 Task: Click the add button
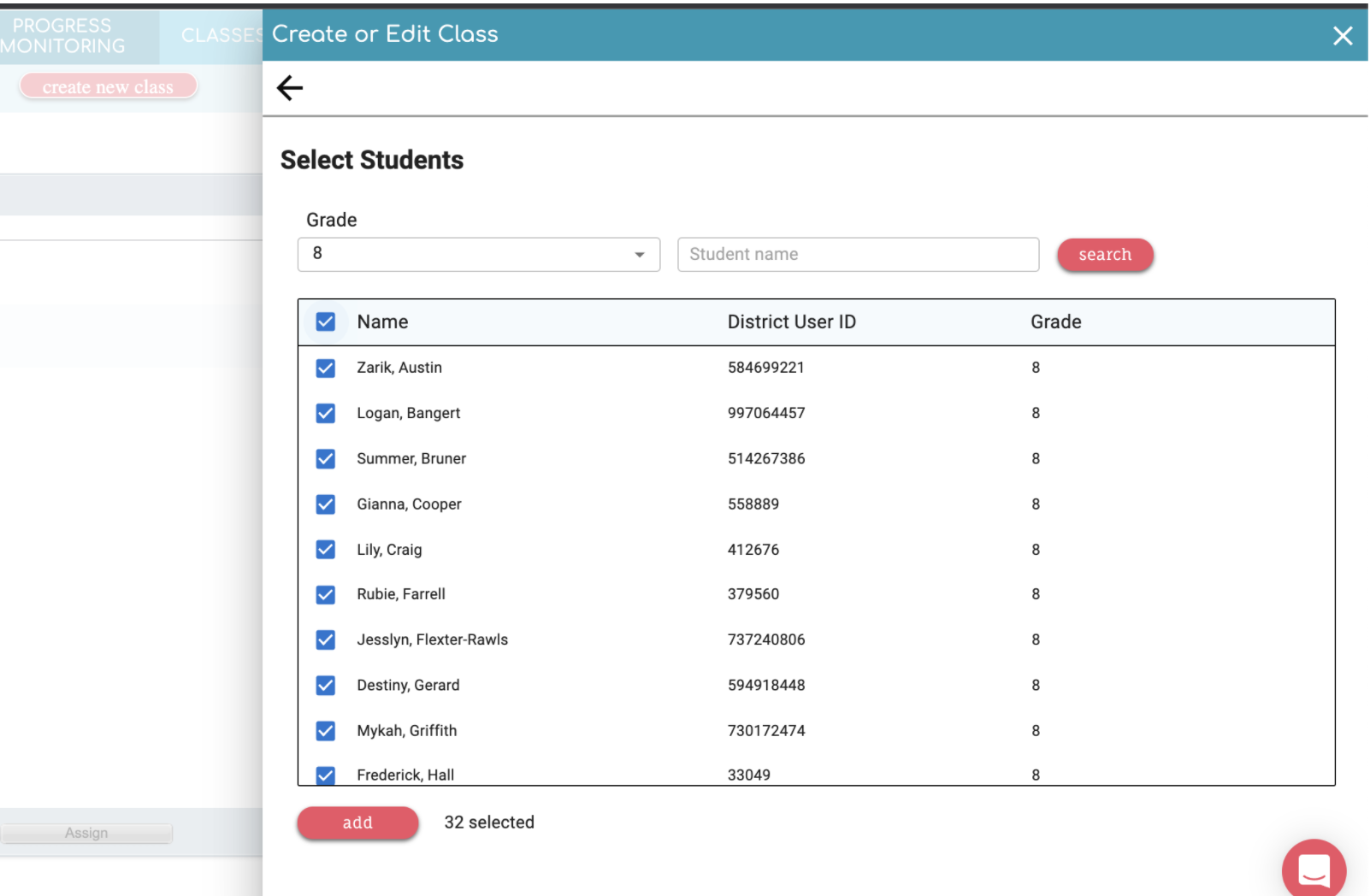tap(357, 822)
